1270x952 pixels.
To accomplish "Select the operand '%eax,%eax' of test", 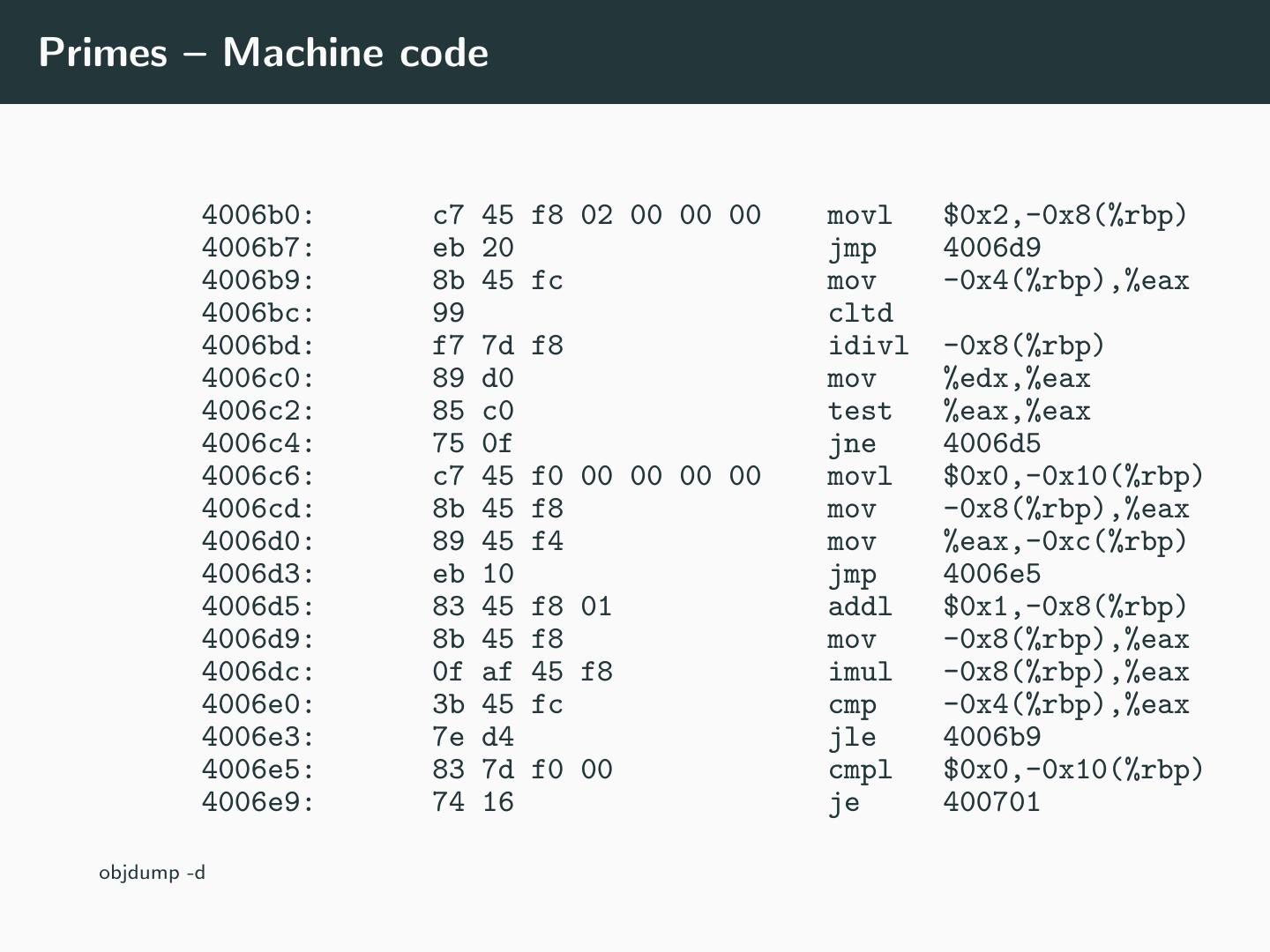I will (1016, 411).
